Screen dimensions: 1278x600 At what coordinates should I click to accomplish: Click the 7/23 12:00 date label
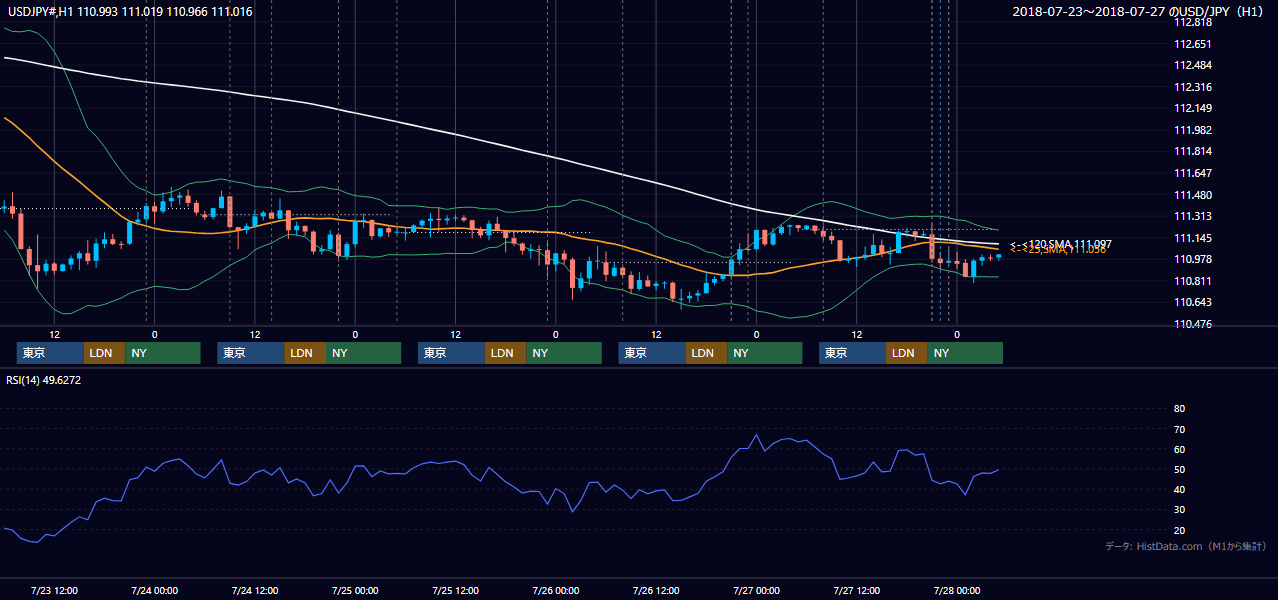click(x=54, y=590)
